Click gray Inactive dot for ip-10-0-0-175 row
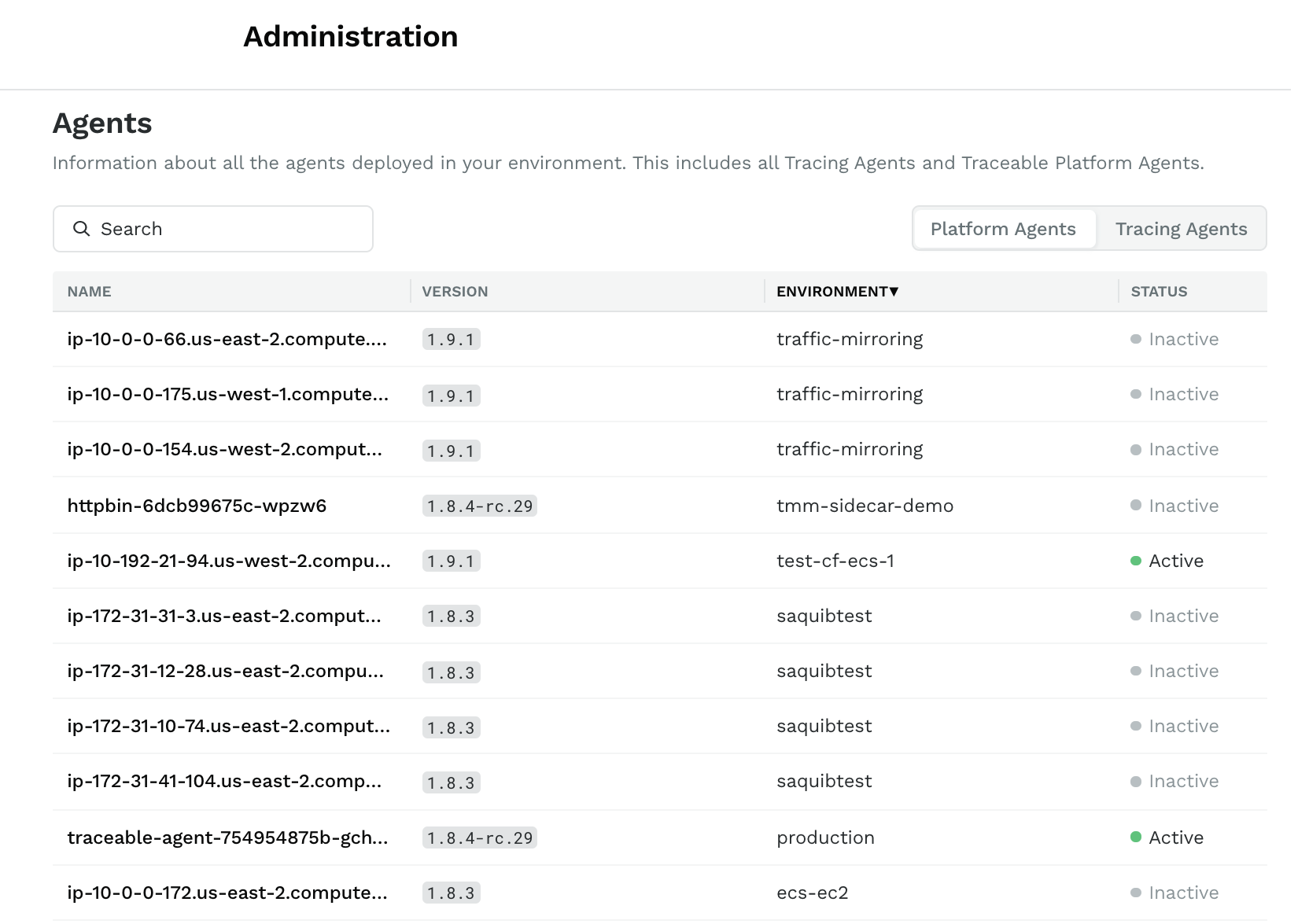Screen dimensions: 1309x924 [x=1135, y=394]
